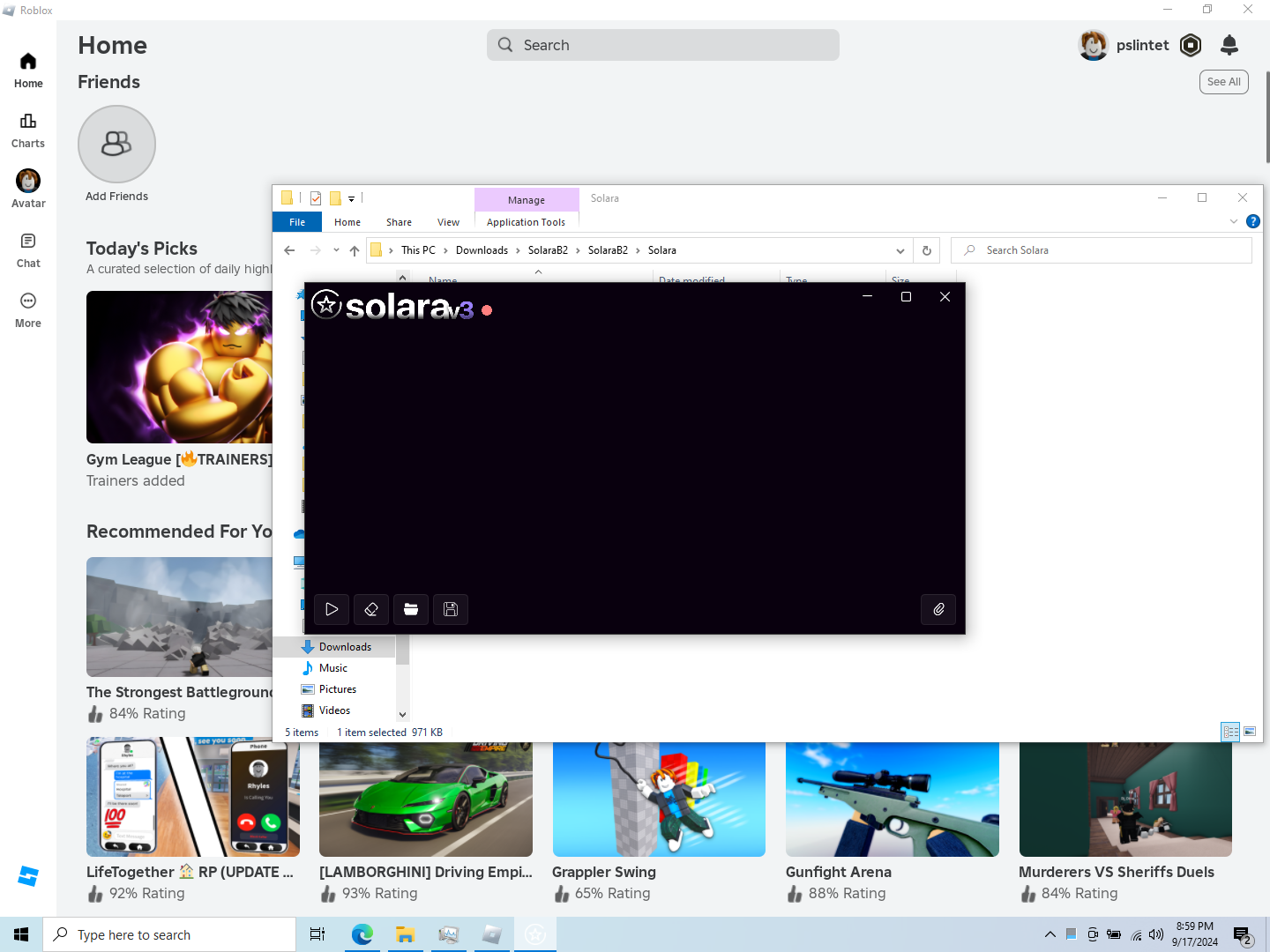The image size is (1270, 952).
Task: Go back in File Explorer
Action: (x=289, y=250)
